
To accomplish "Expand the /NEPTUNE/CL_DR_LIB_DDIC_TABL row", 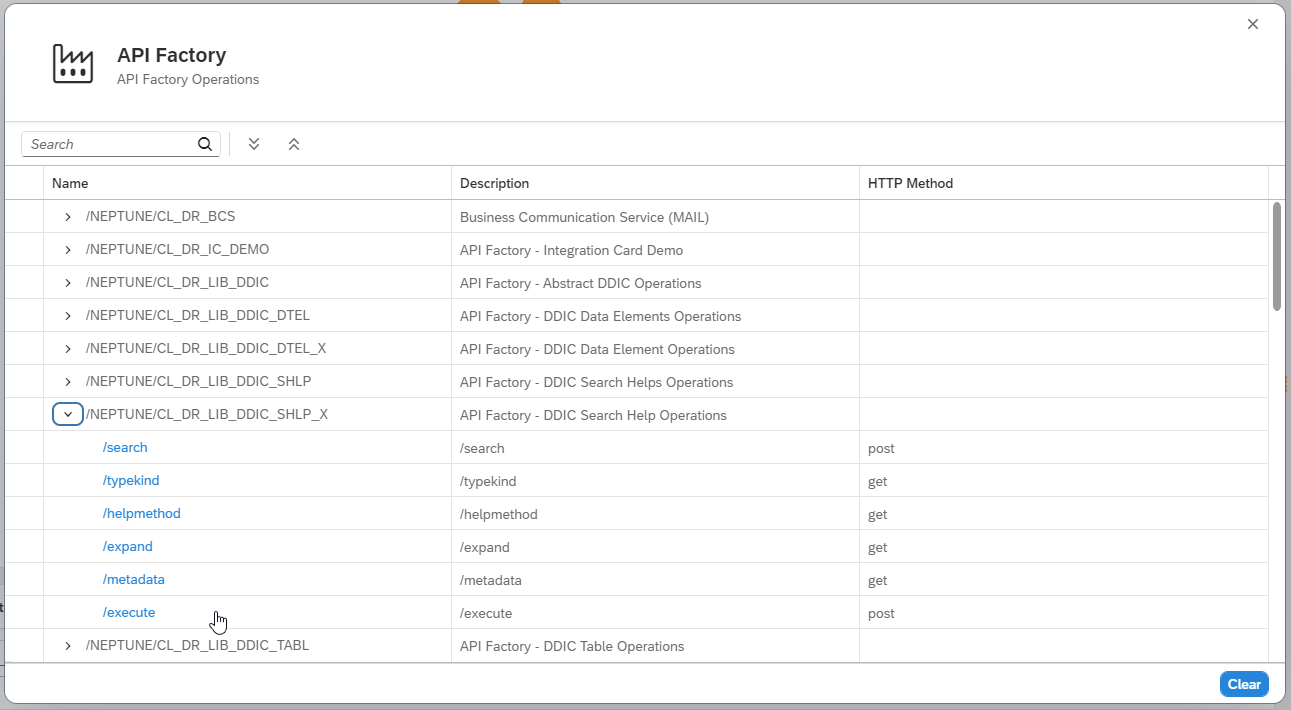I will tap(67, 645).
